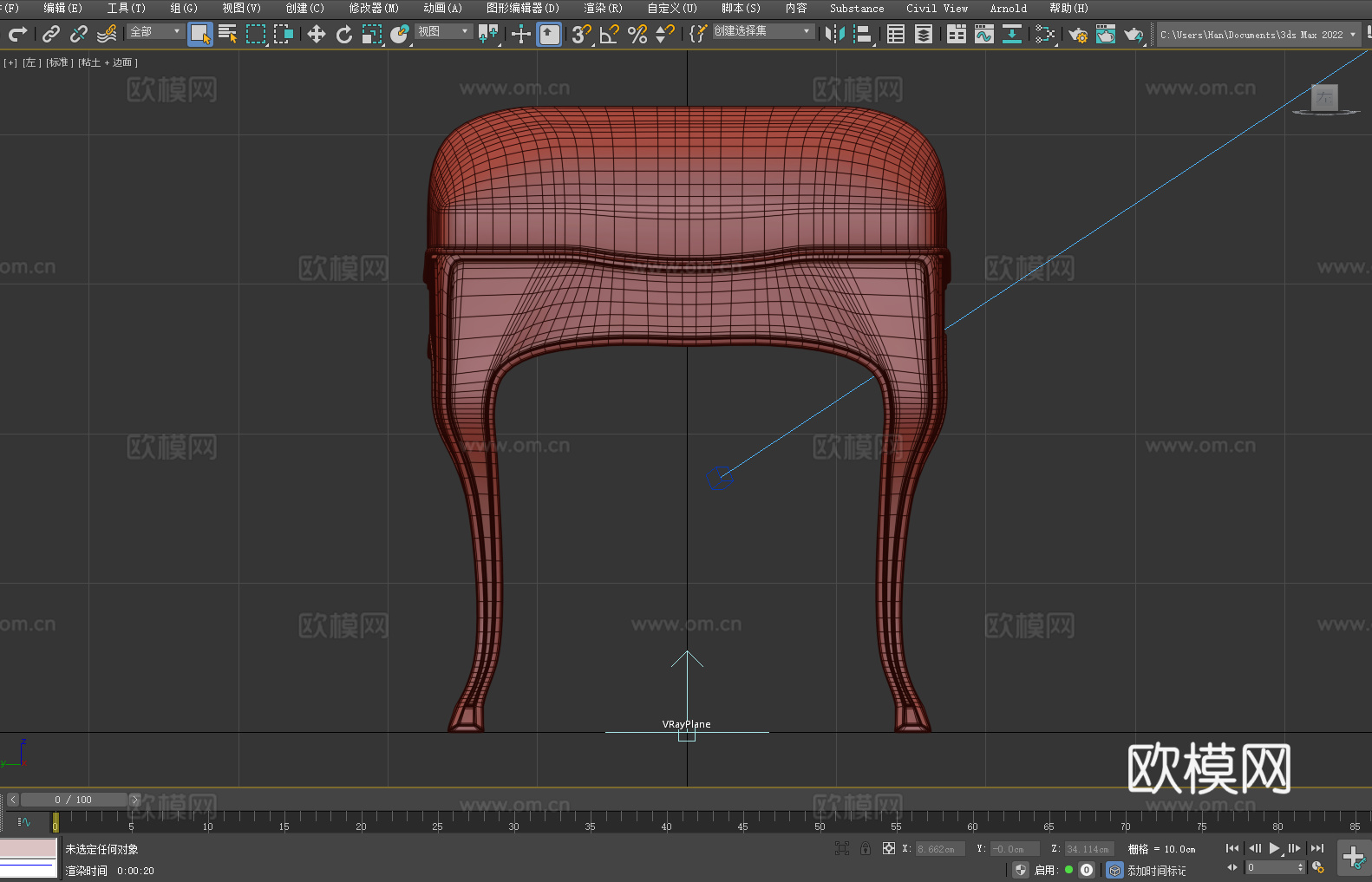Open 渲染(R) menu
The height and width of the screenshot is (882, 1372).
point(603,8)
